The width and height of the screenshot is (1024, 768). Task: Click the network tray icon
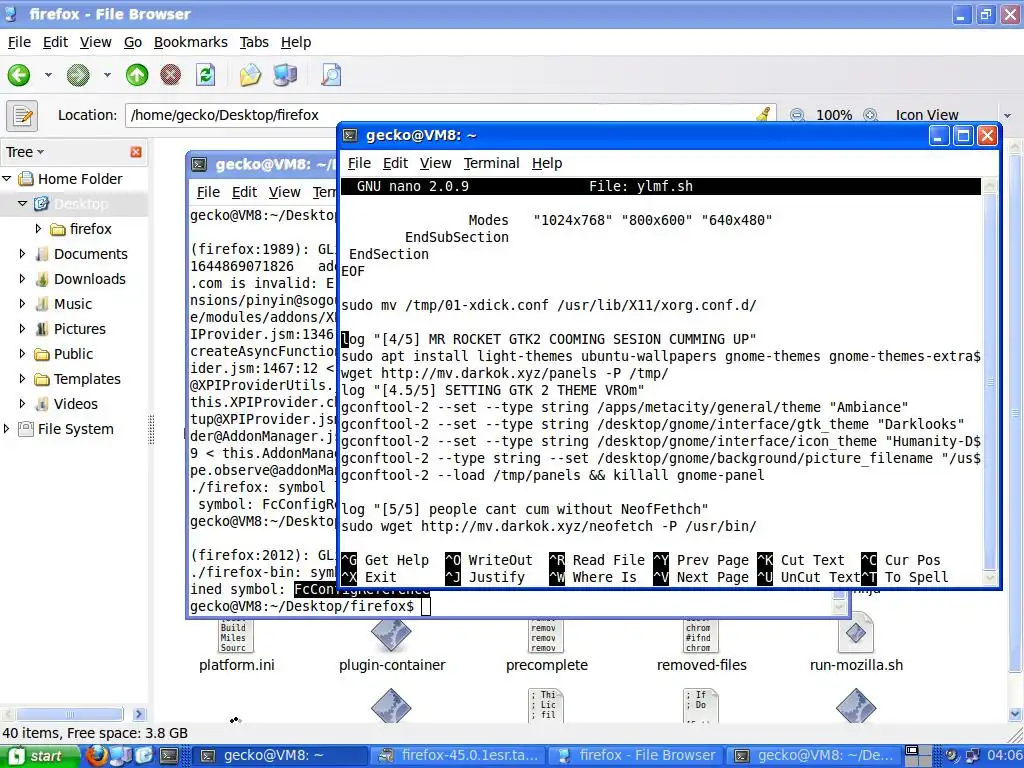point(972,756)
